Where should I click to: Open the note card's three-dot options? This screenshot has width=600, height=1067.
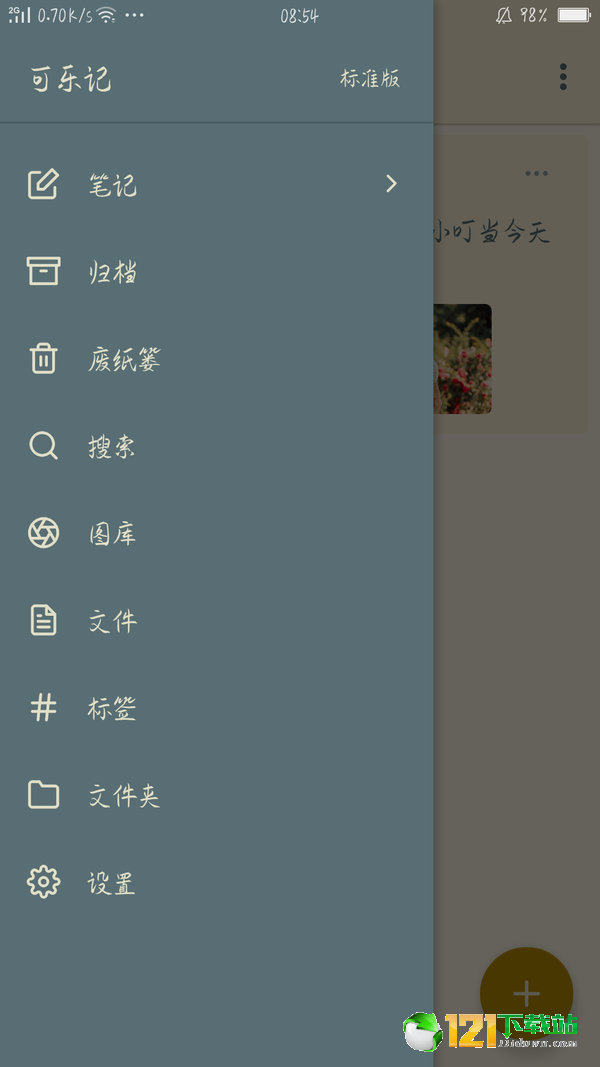[536, 174]
